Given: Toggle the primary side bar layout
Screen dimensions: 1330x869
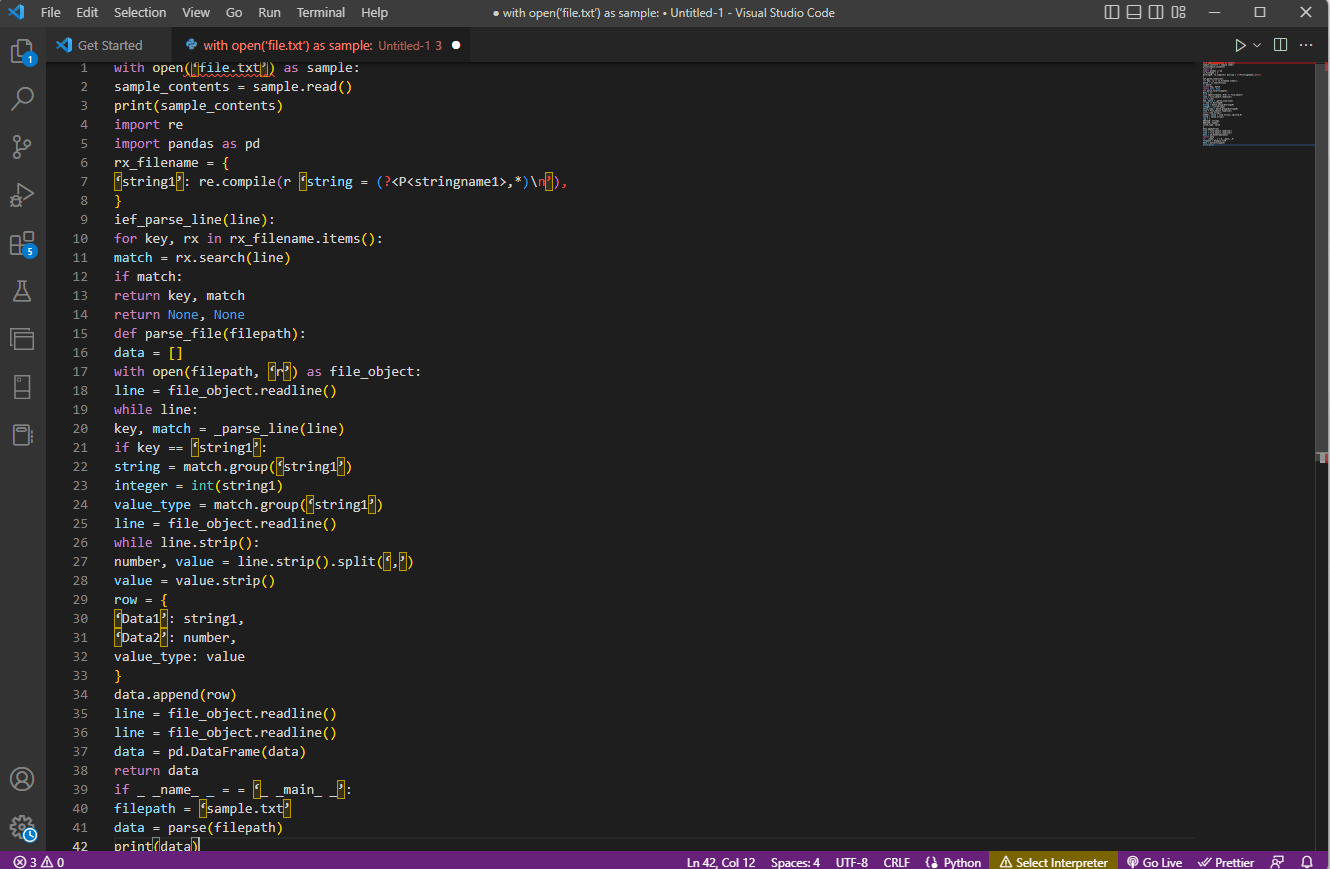Looking at the screenshot, I should pos(1112,13).
